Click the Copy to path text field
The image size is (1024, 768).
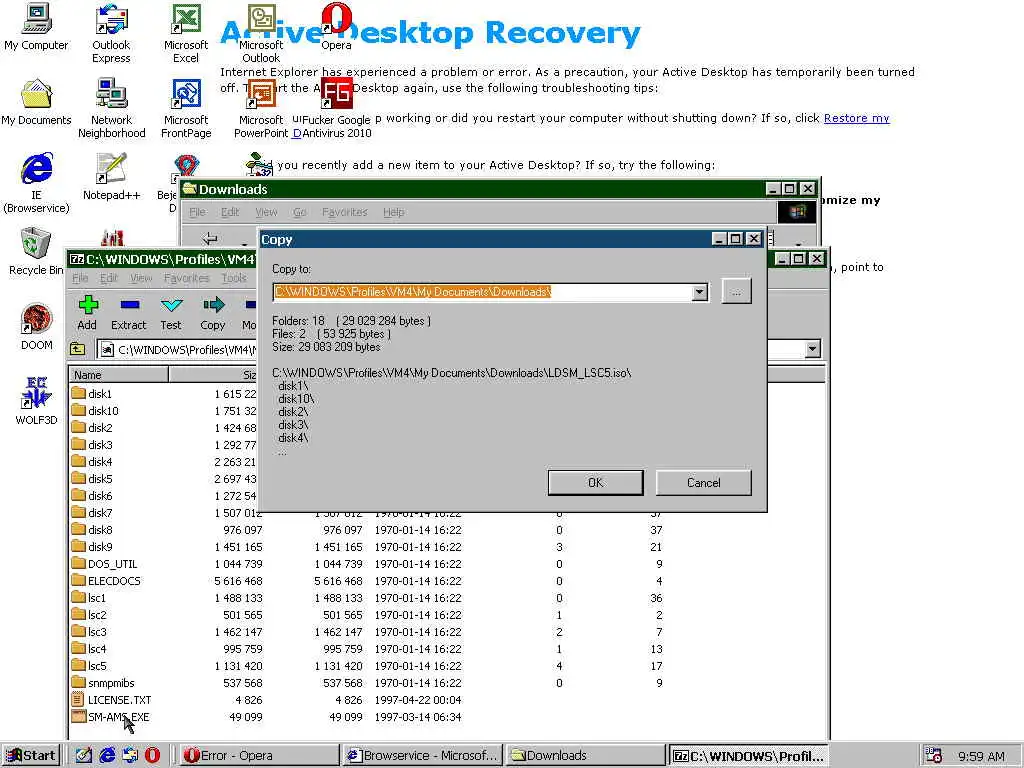click(x=482, y=292)
